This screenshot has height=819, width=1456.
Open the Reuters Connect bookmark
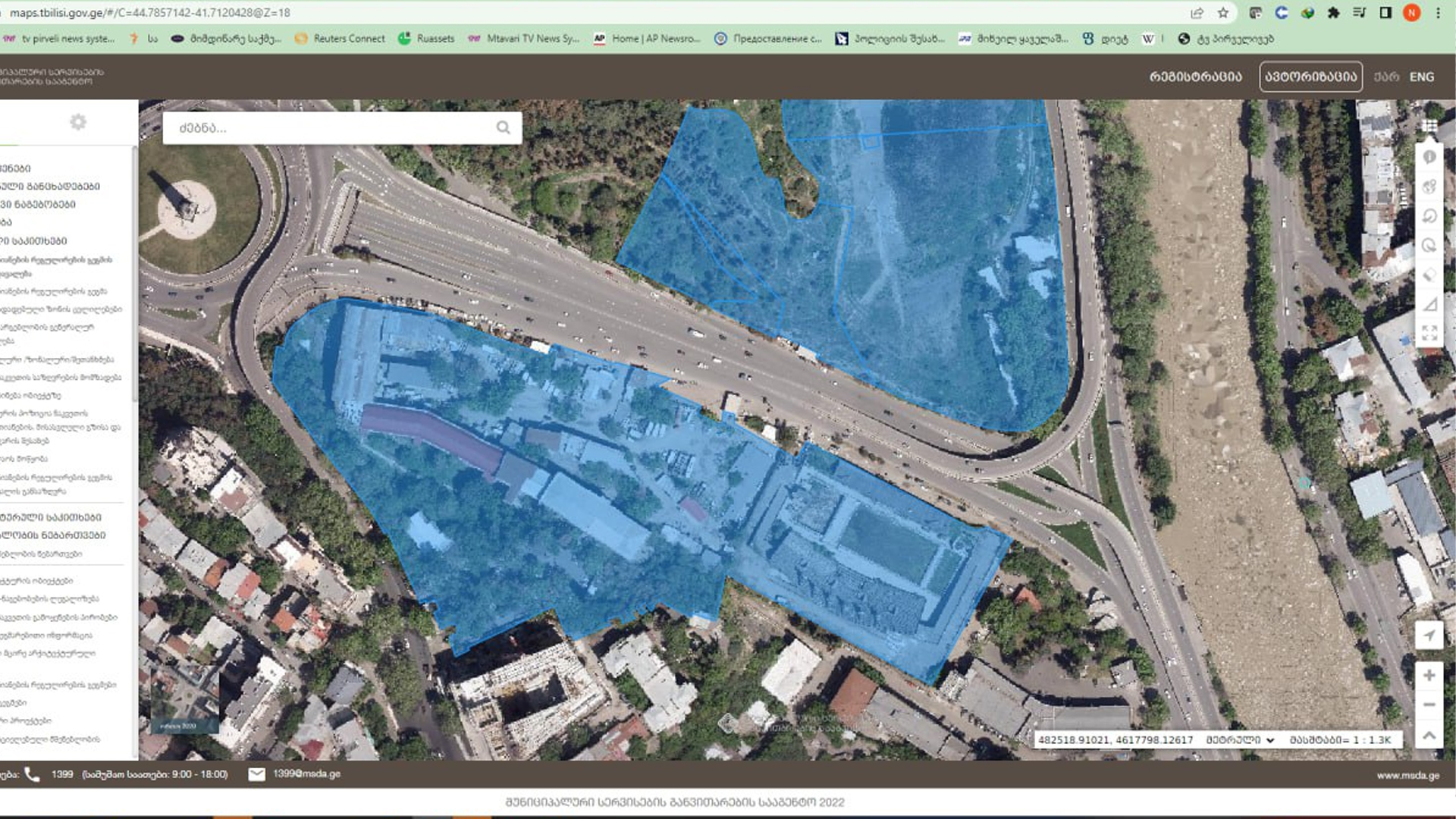(340, 39)
